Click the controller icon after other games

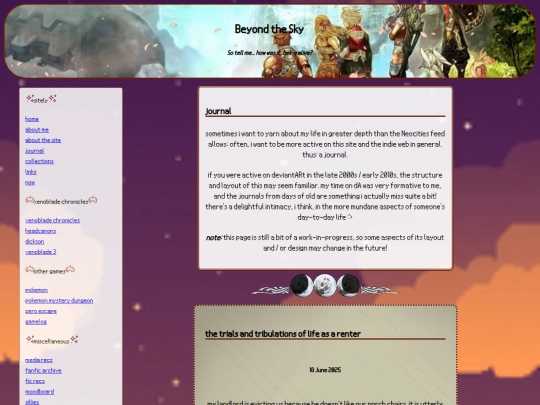tap(70, 269)
